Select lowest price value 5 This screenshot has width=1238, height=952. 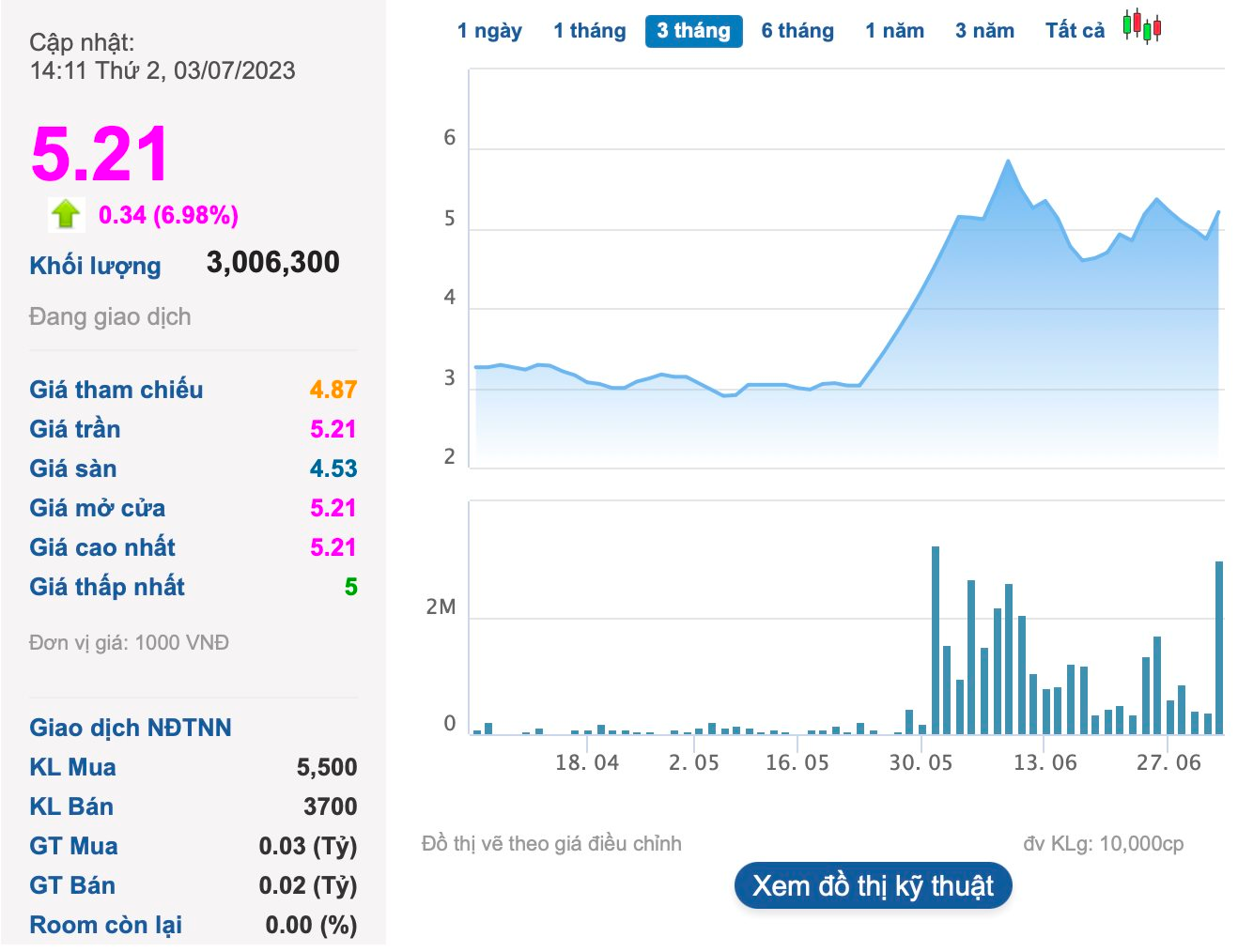351,587
